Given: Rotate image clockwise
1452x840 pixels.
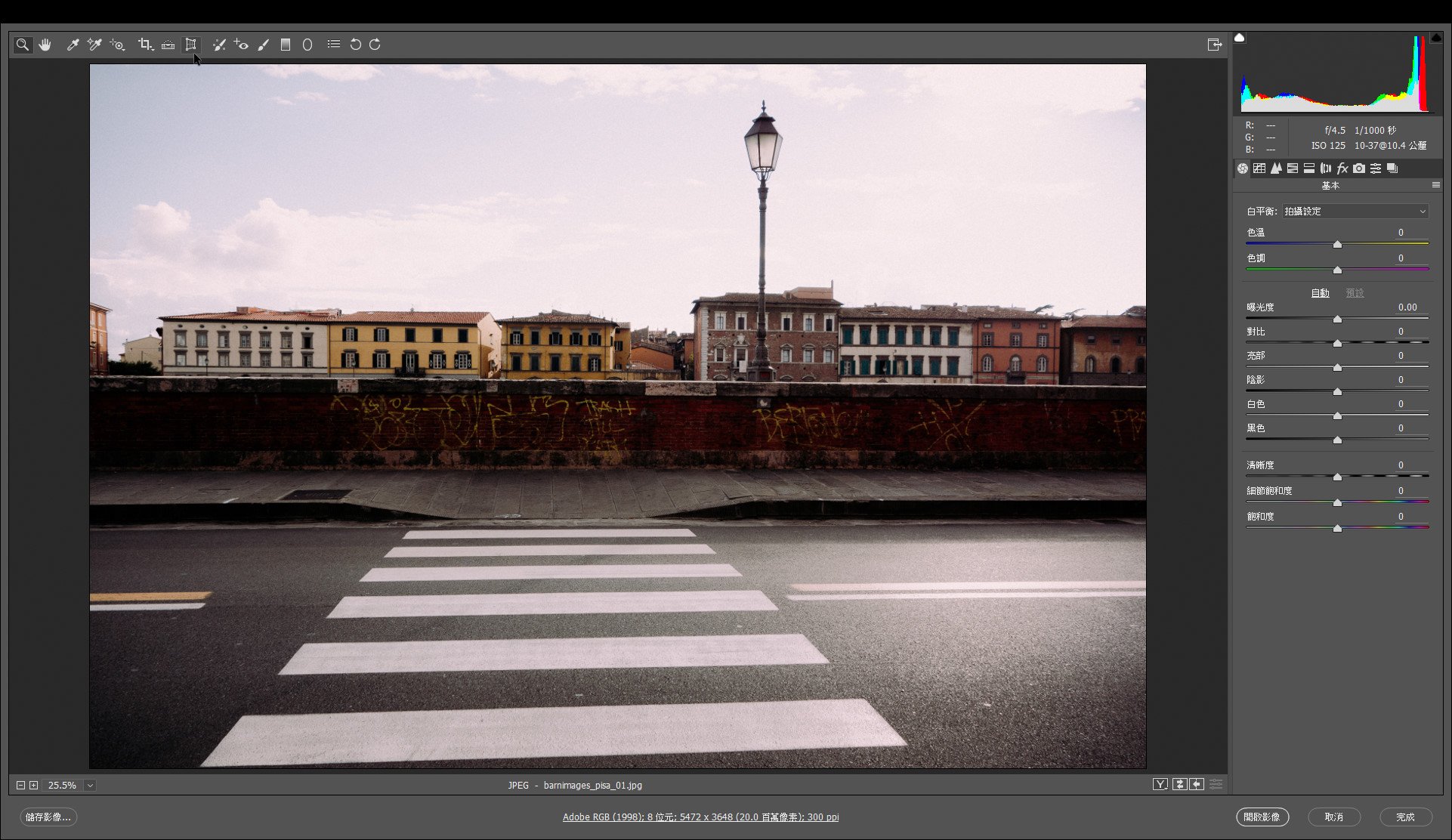Looking at the screenshot, I should click(x=375, y=45).
